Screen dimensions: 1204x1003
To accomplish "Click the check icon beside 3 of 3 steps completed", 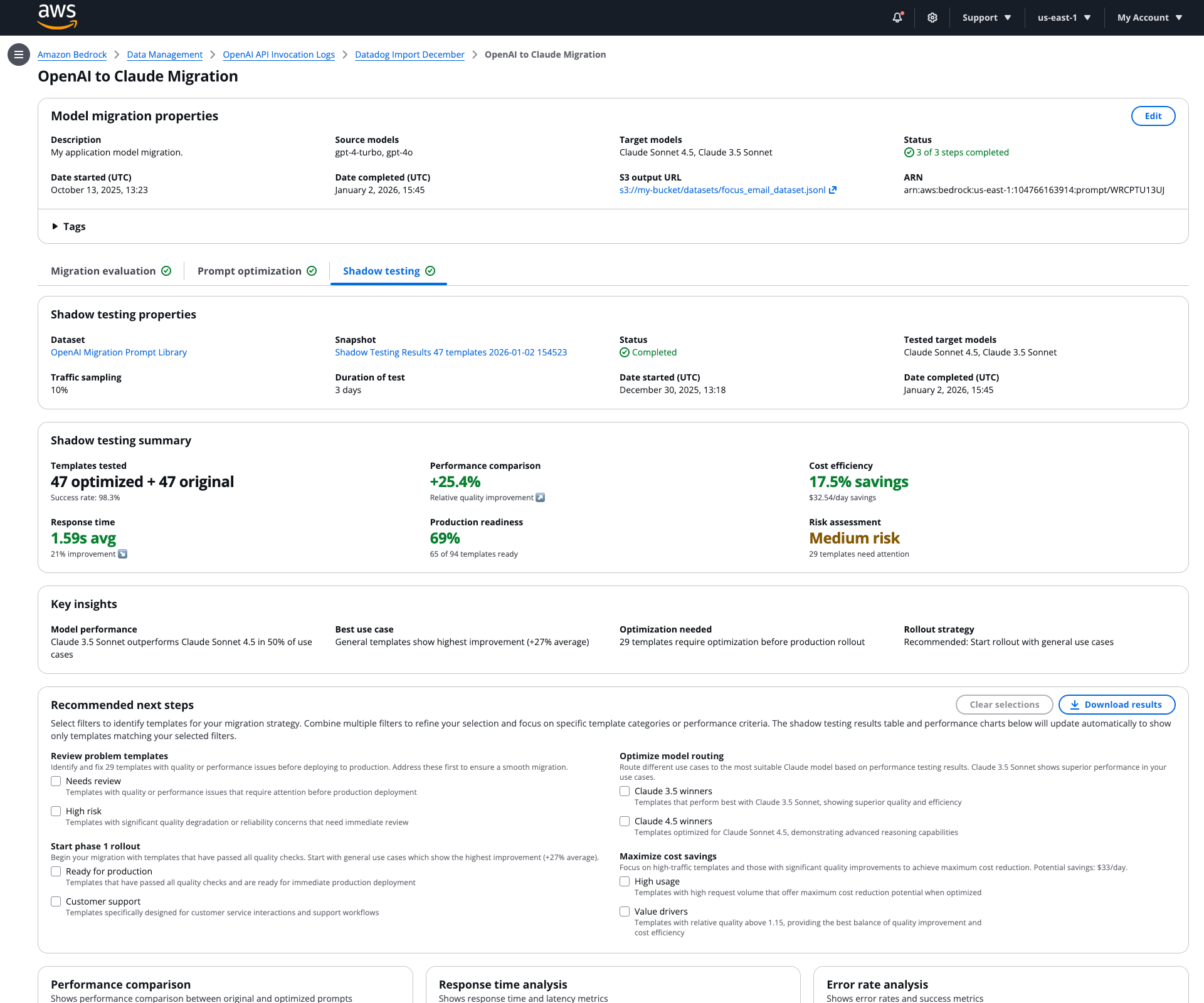I will tap(909, 152).
